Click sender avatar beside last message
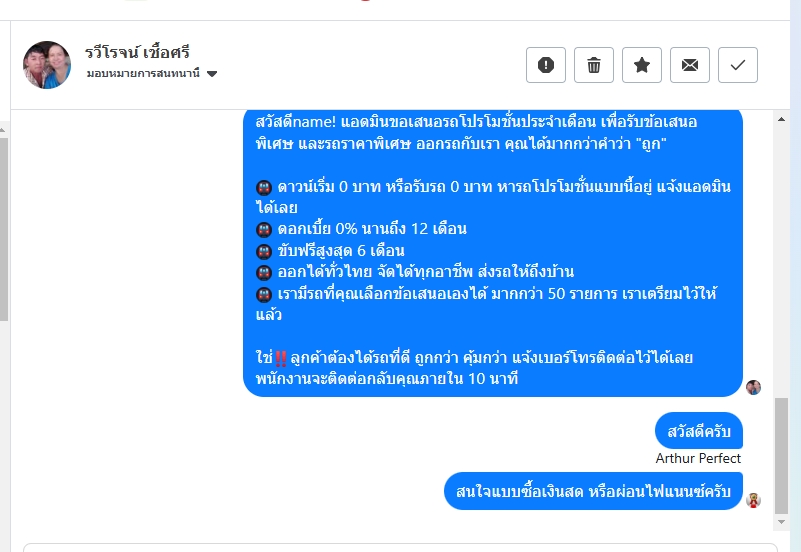The height and width of the screenshot is (552, 801). click(753, 500)
